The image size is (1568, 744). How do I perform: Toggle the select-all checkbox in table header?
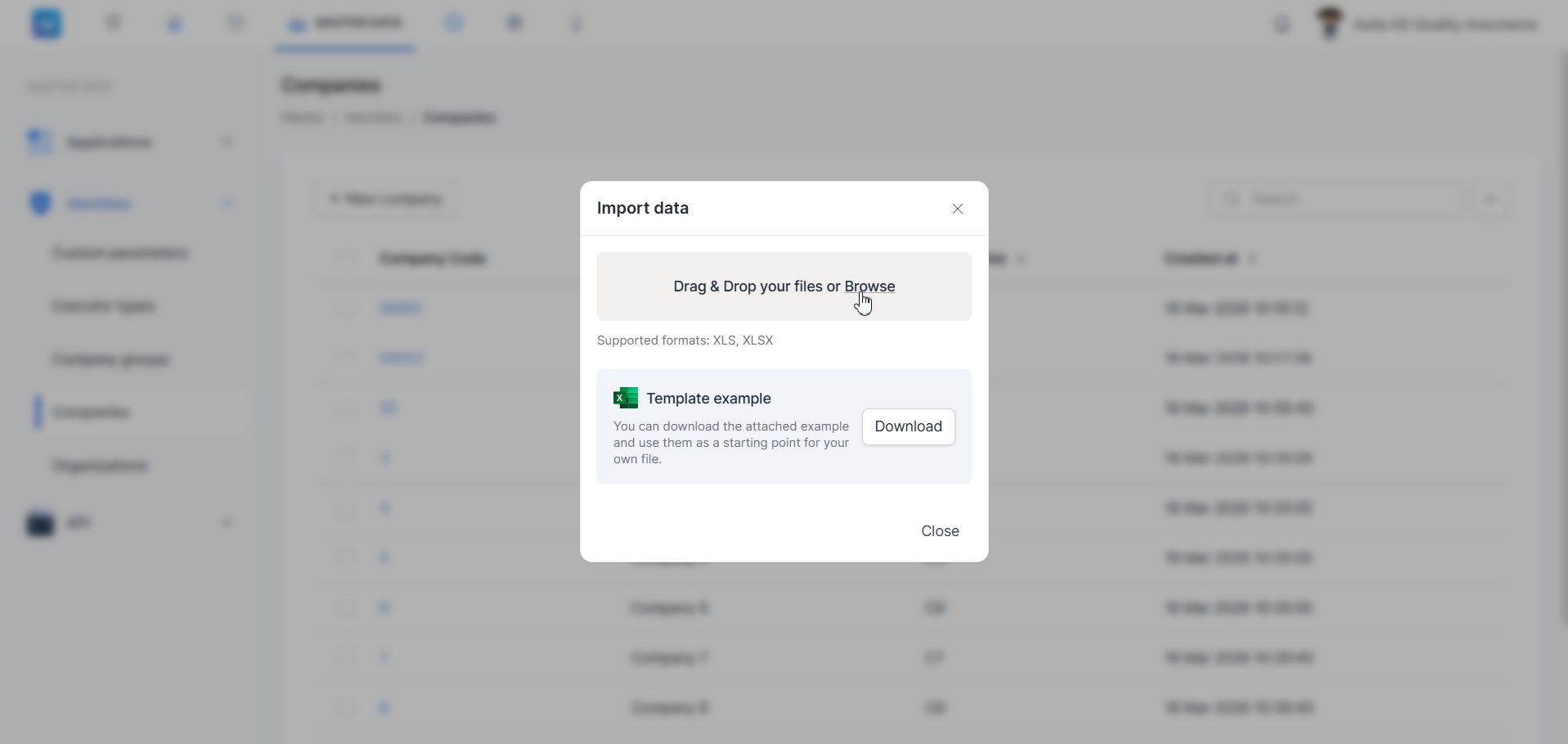347,259
